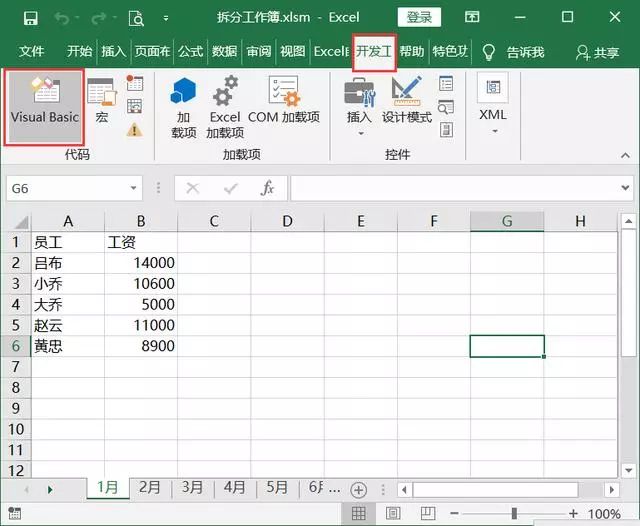Click inside the formula bar input
The height and width of the screenshot is (526, 640).
point(455,189)
